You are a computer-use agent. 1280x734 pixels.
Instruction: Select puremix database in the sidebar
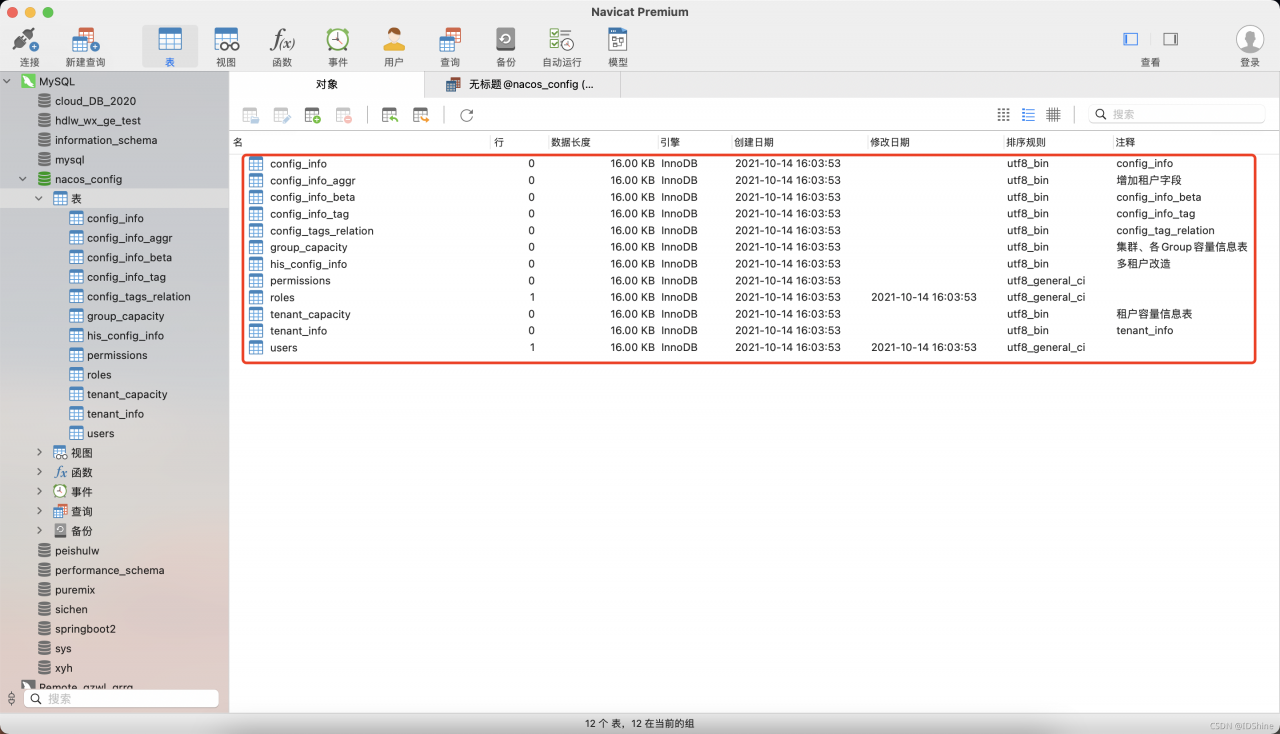pyautogui.click(x=75, y=590)
